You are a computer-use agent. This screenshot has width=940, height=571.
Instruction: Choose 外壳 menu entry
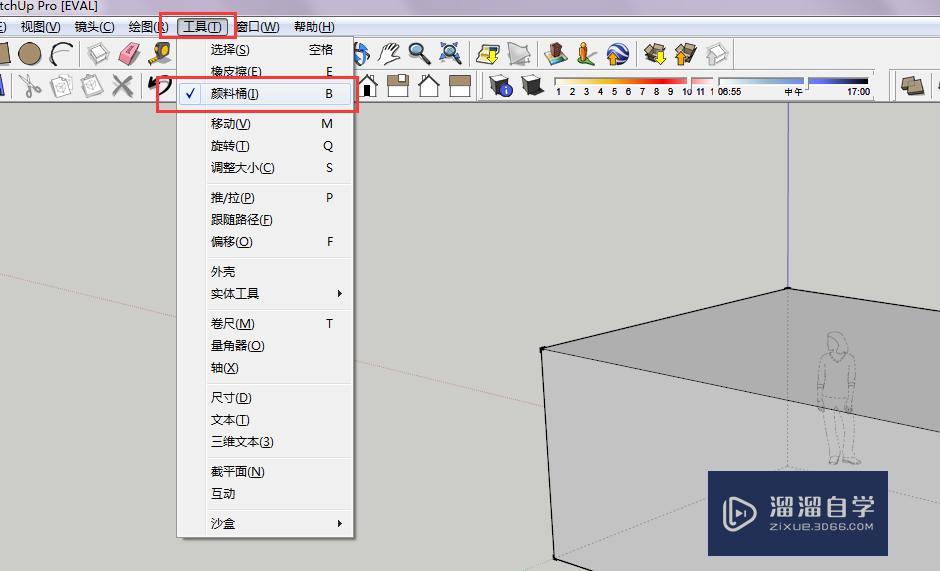click(x=265, y=272)
